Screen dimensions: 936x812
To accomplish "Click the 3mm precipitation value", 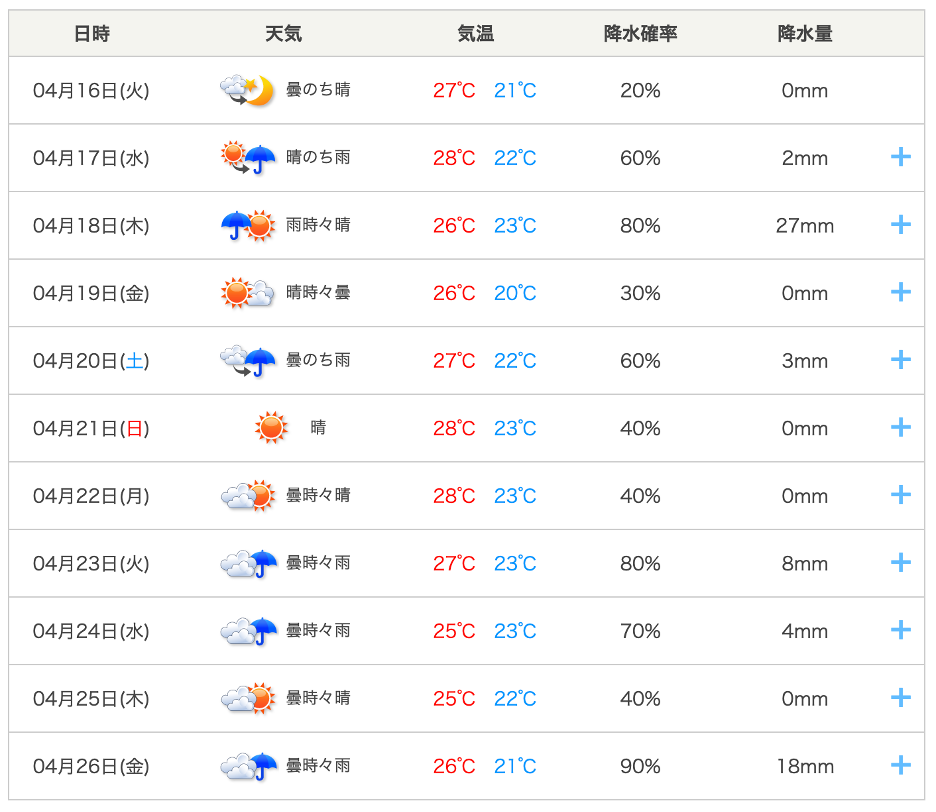I will pos(805,361).
